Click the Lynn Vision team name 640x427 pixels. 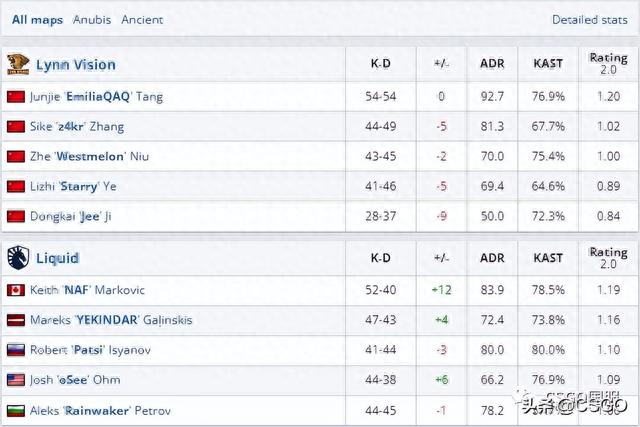[x=75, y=64]
